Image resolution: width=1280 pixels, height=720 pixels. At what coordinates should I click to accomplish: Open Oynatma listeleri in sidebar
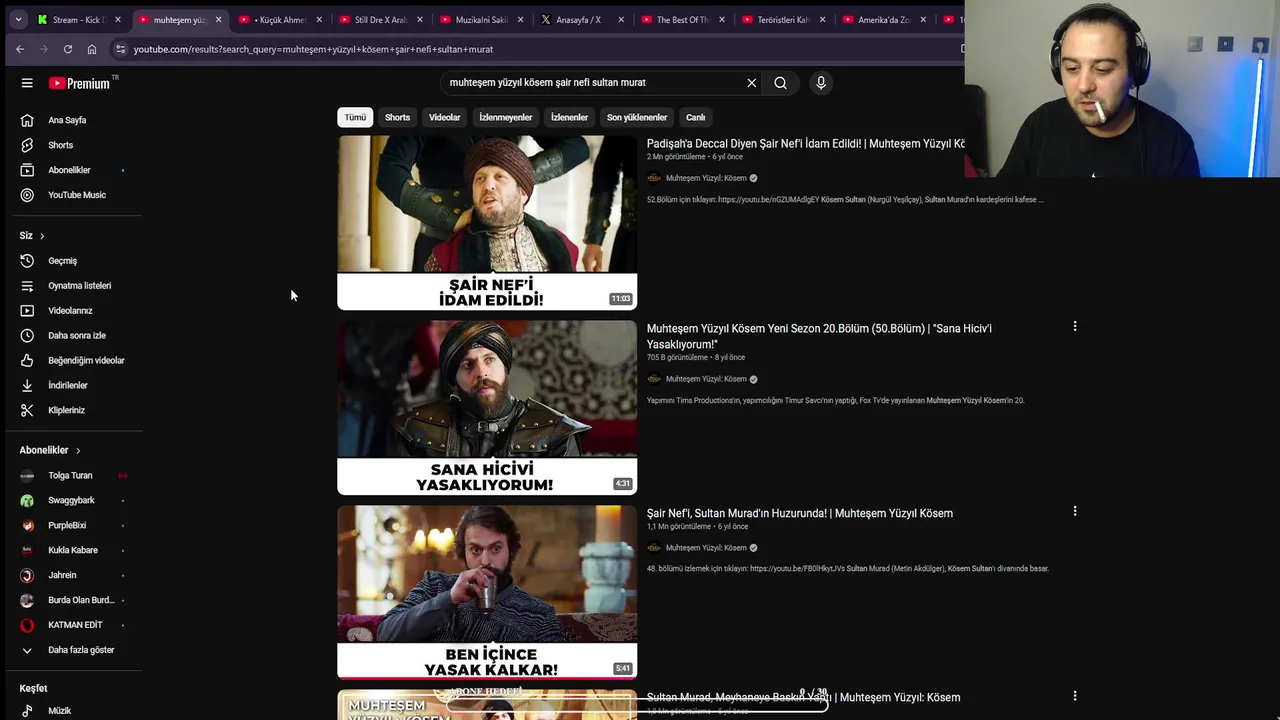tap(80, 286)
